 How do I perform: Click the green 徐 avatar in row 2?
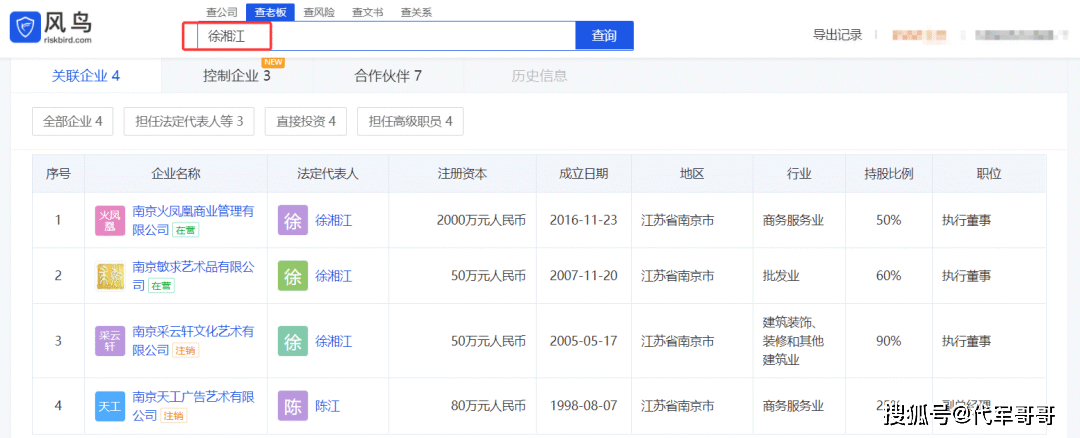(293, 276)
